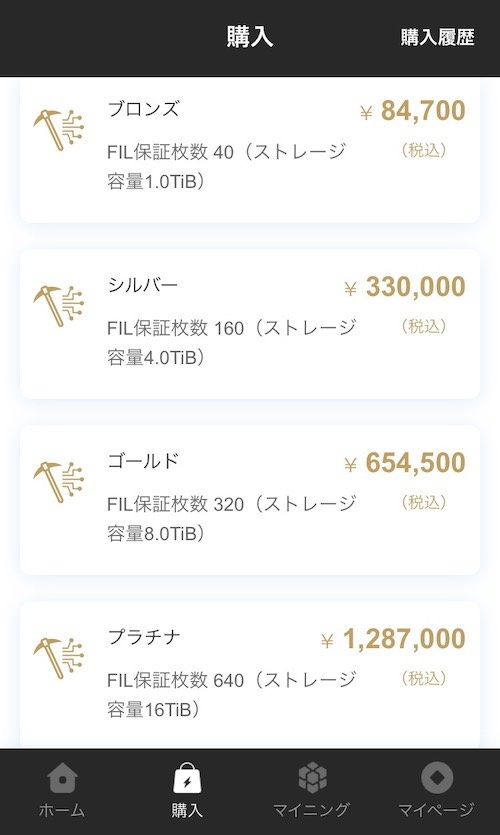Tap the Gold plan pickaxe icon
Viewport: 500px width, 835px height.
coord(59,482)
